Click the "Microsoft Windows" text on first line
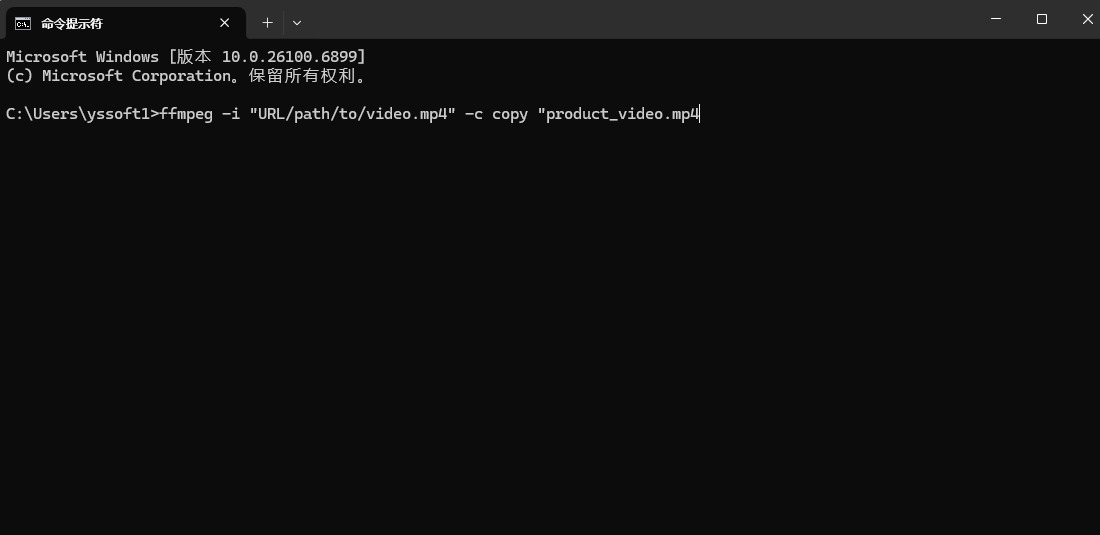Image resolution: width=1100 pixels, height=535 pixels. click(82, 57)
